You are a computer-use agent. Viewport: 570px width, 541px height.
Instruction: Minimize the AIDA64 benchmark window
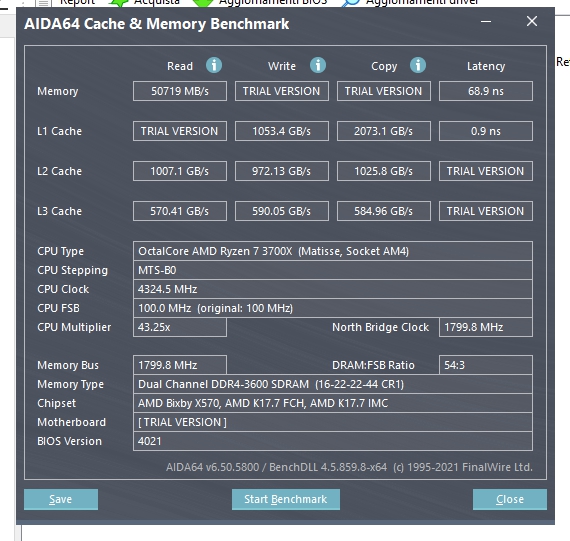(486, 21)
